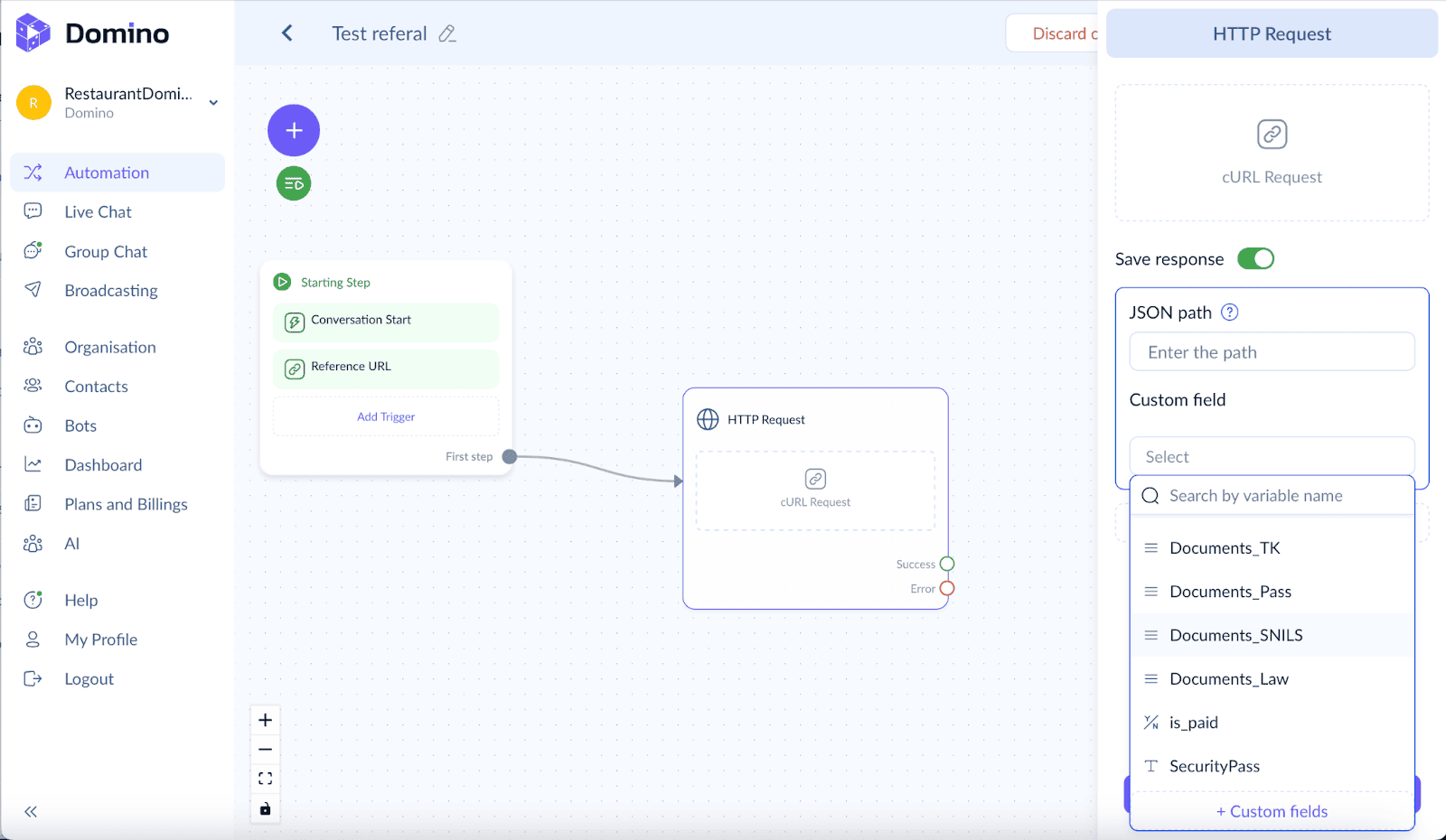Viewport: 1446px width, 840px height.
Task: Select the Conversation Start trigger
Action: 386,322
